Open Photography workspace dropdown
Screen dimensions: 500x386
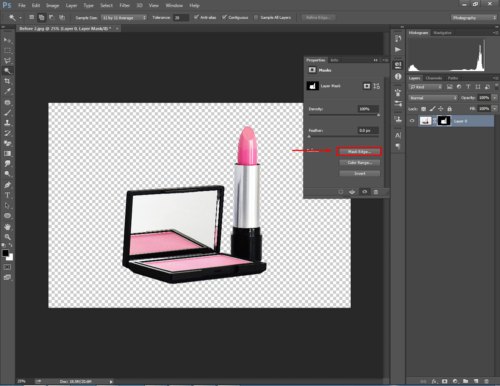474,18
